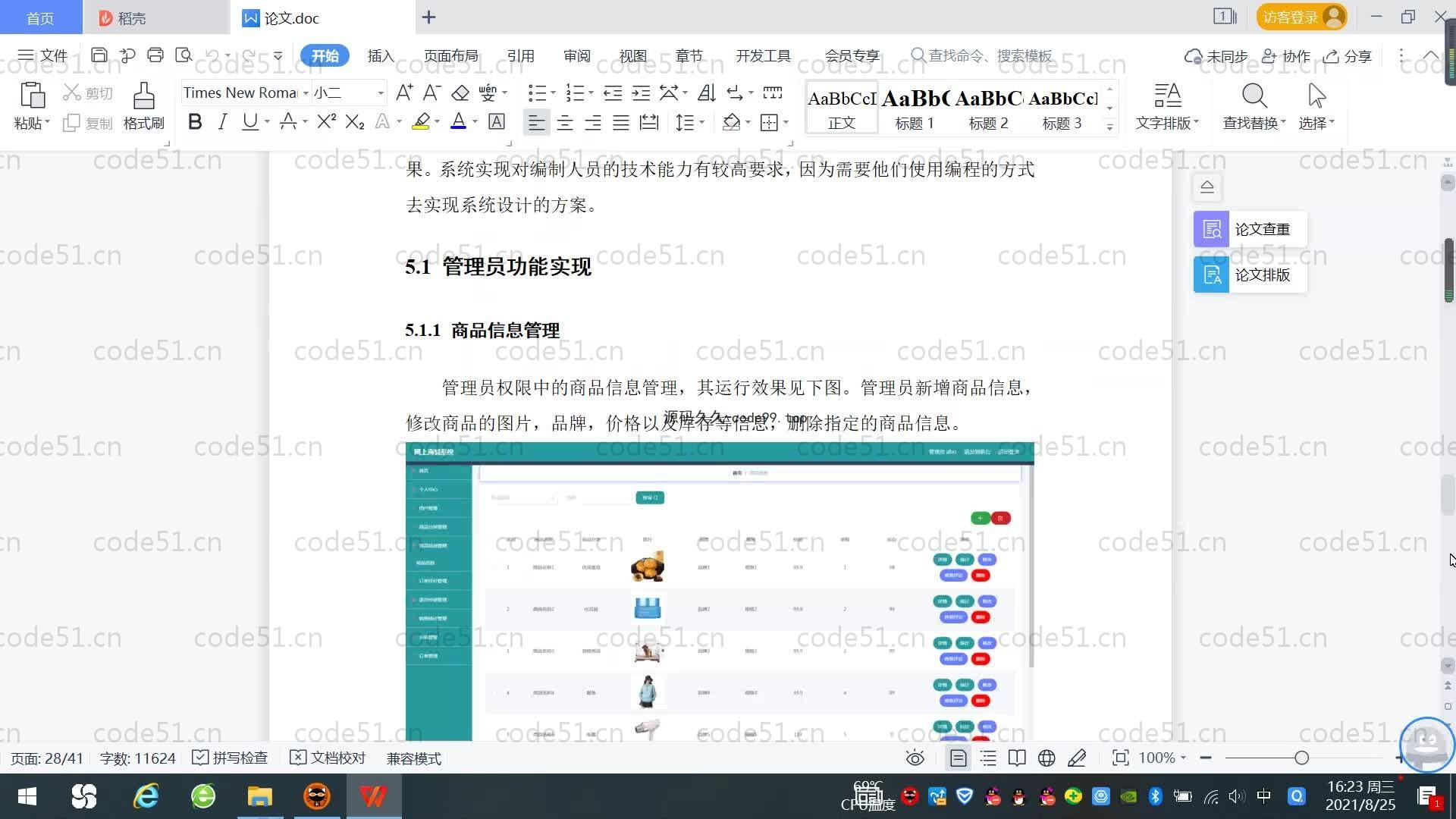Click the Print icon in quick toolbar
1456x819 pixels.
155,55
